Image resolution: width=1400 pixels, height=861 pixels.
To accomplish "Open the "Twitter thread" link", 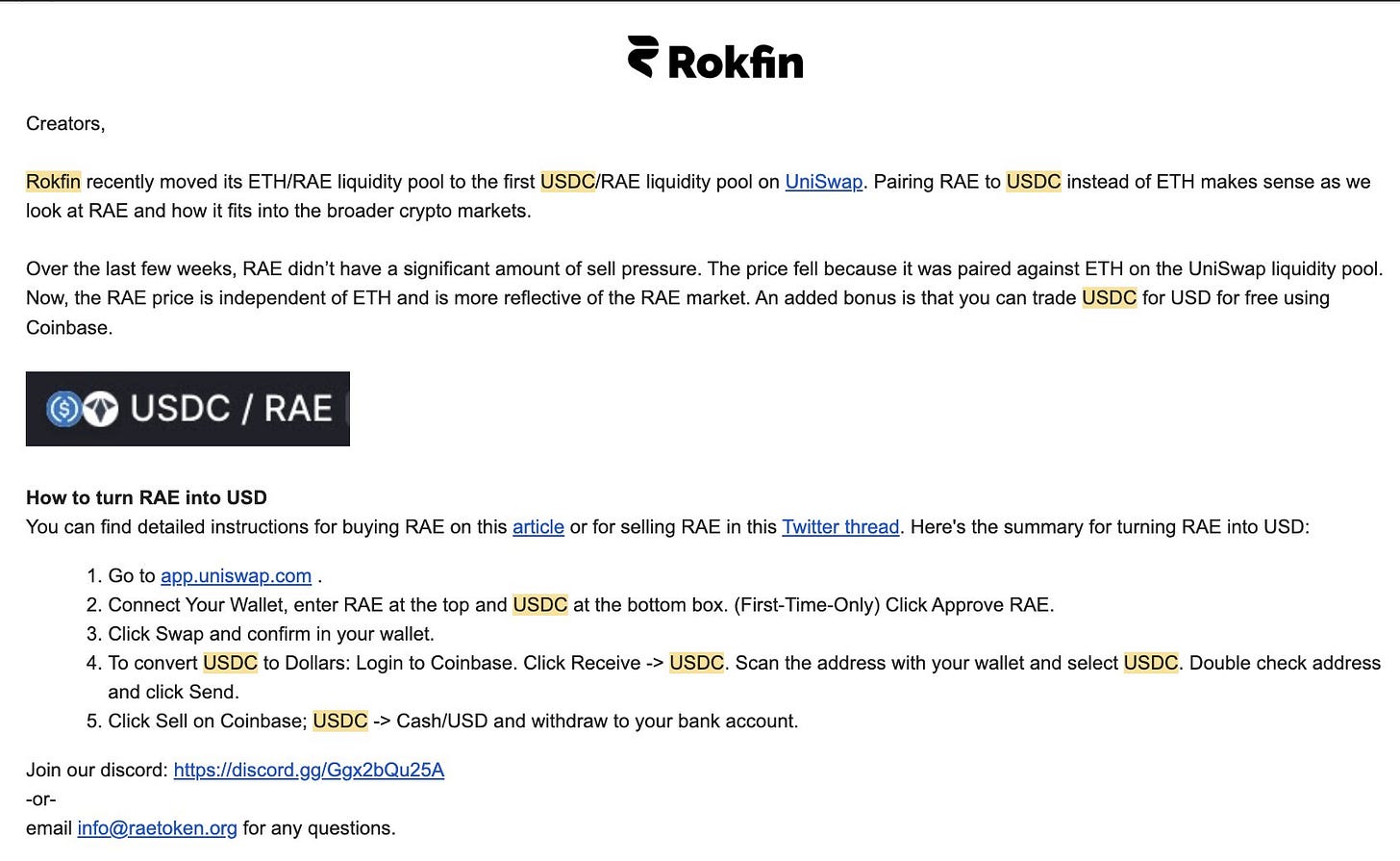I will [x=840, y=527].
